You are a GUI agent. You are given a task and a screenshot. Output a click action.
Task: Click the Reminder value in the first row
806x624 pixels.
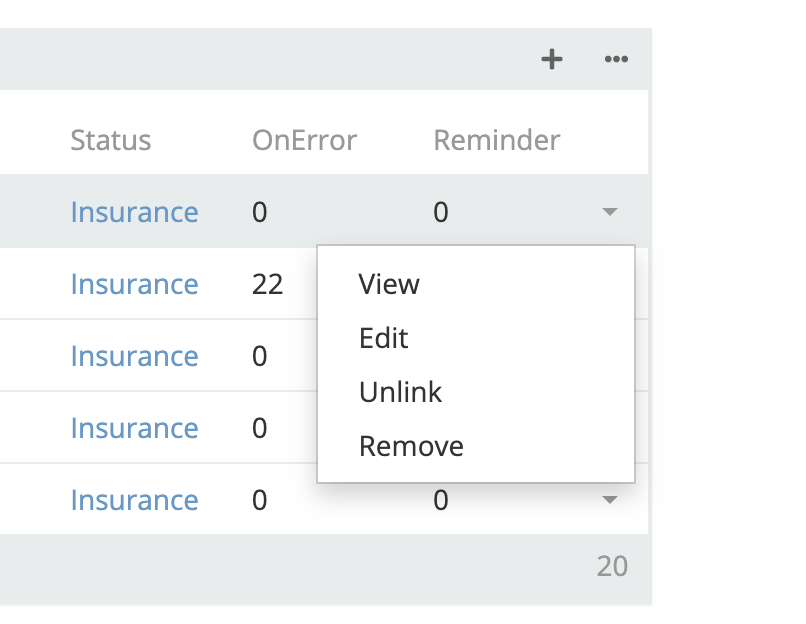[441, 212]
